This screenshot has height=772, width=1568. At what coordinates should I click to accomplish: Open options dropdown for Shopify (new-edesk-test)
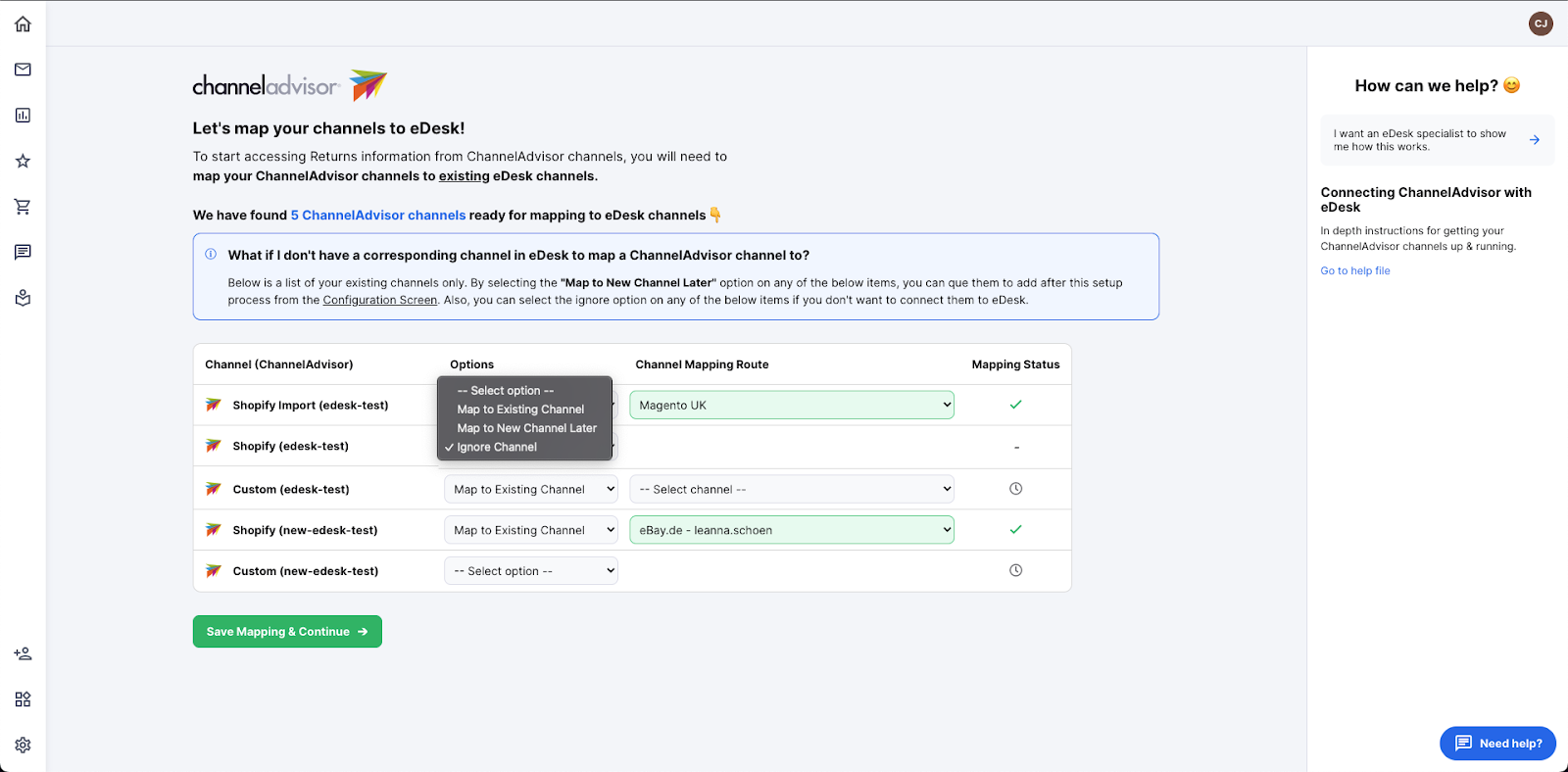click(x=531, y=530)
